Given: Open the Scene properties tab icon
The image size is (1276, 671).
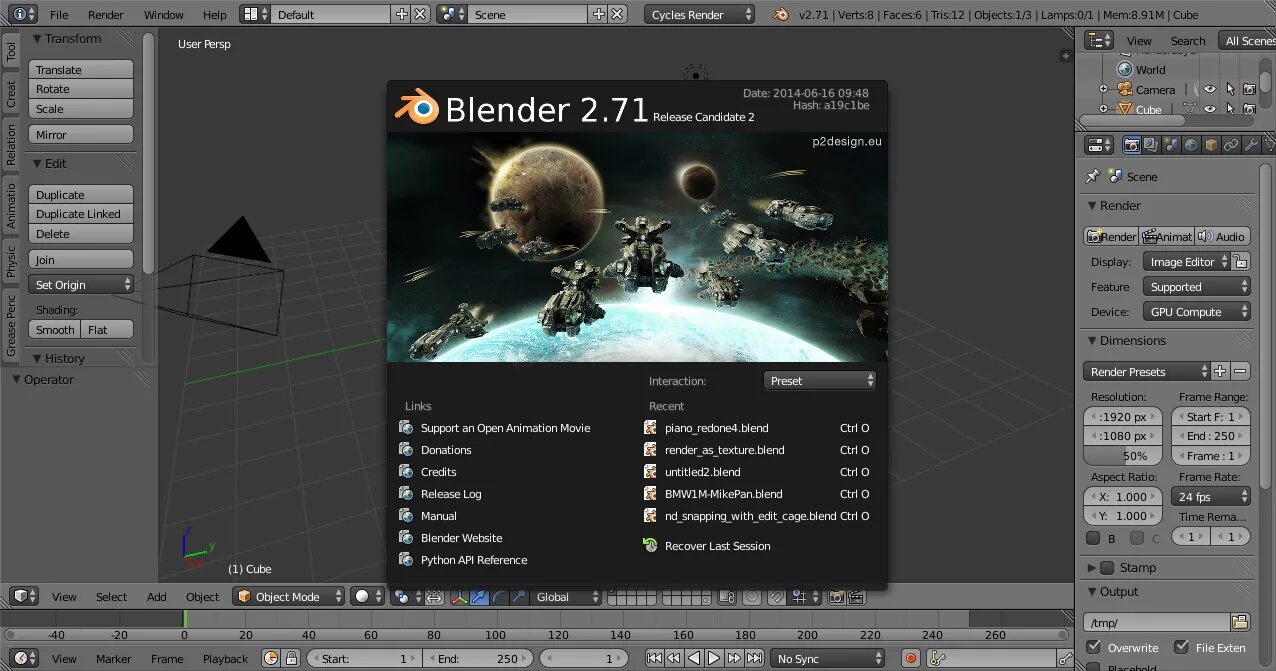Looking at the screenshot, I should click(1171, 145).
